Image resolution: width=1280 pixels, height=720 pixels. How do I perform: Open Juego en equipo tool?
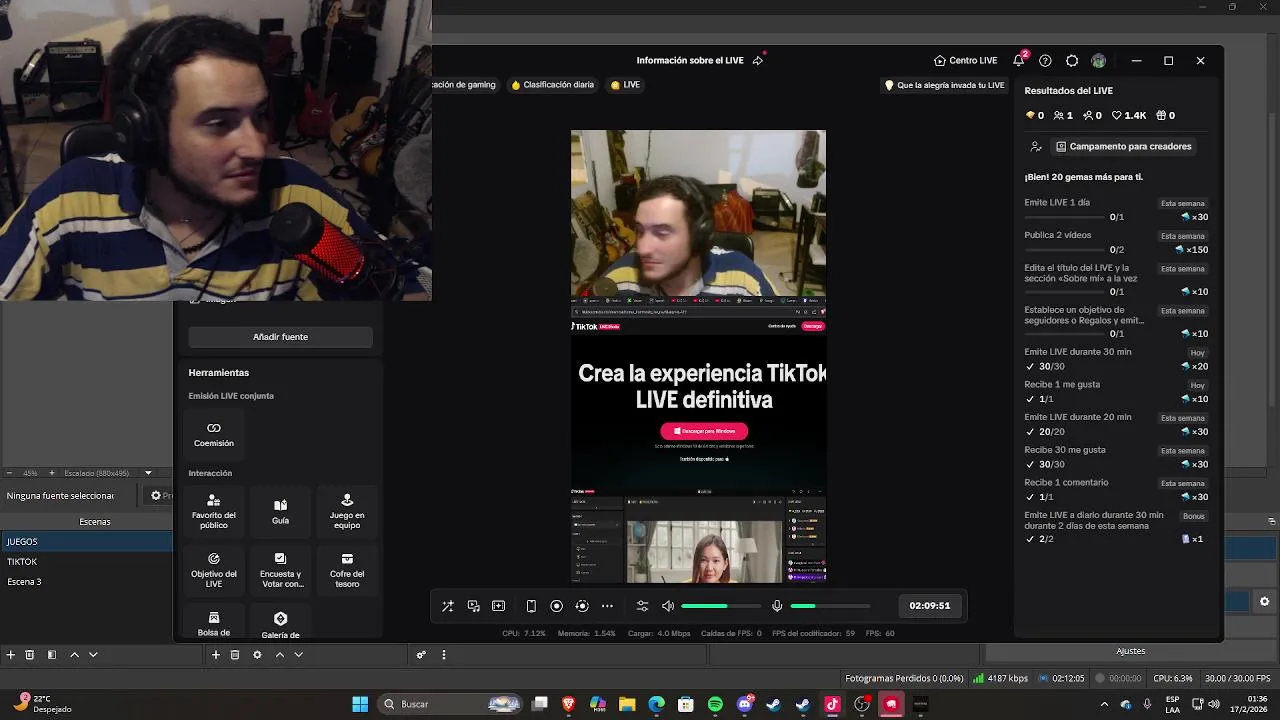click(347, 511)
